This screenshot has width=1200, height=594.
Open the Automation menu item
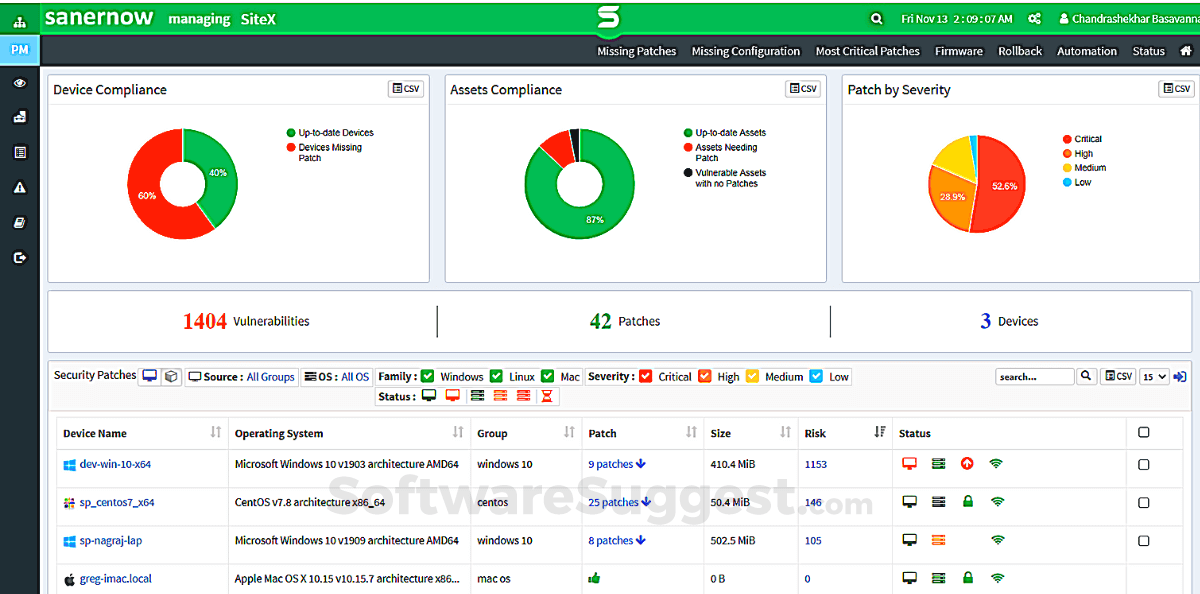pyautogui.click(x=1087, y=50)
